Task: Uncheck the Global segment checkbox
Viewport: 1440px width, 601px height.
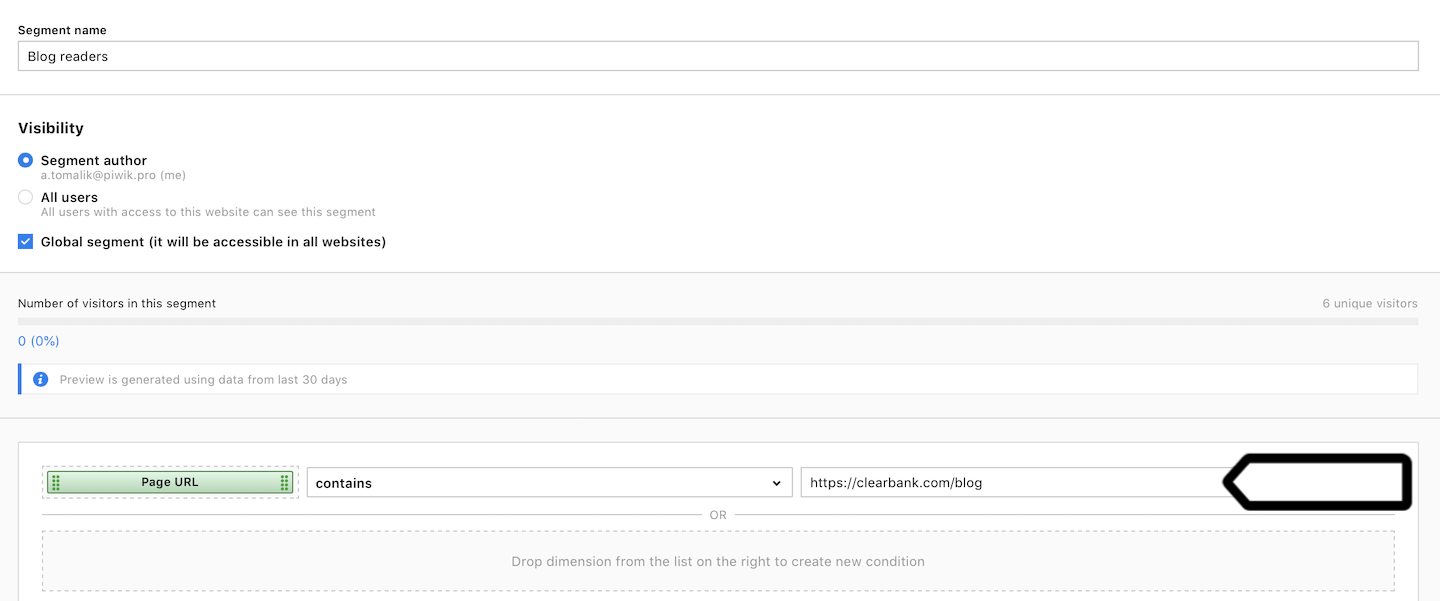Action: tap(26, 241)
